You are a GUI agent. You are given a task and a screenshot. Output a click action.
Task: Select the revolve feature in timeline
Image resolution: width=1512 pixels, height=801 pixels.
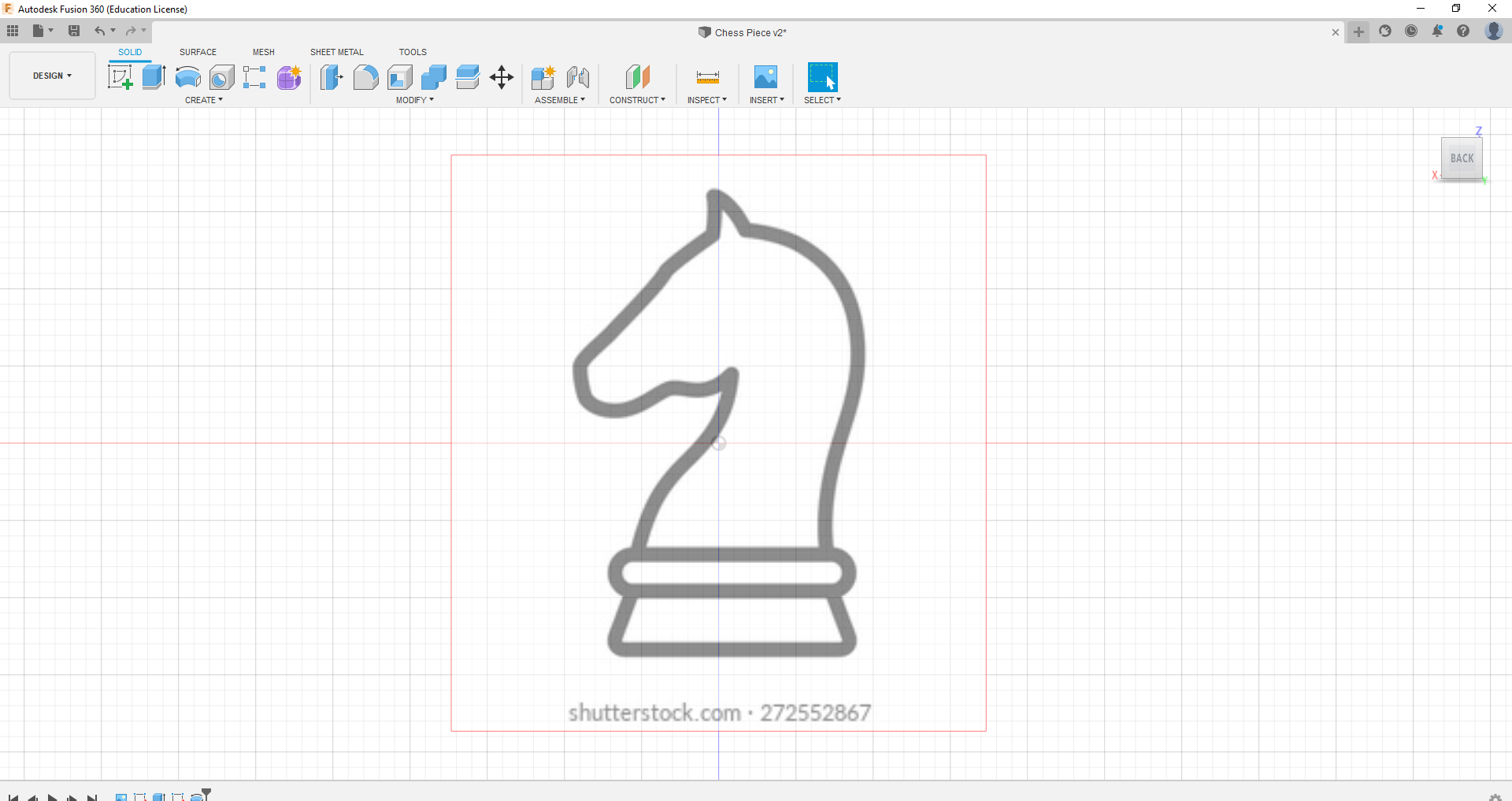(x=197, y=796)
